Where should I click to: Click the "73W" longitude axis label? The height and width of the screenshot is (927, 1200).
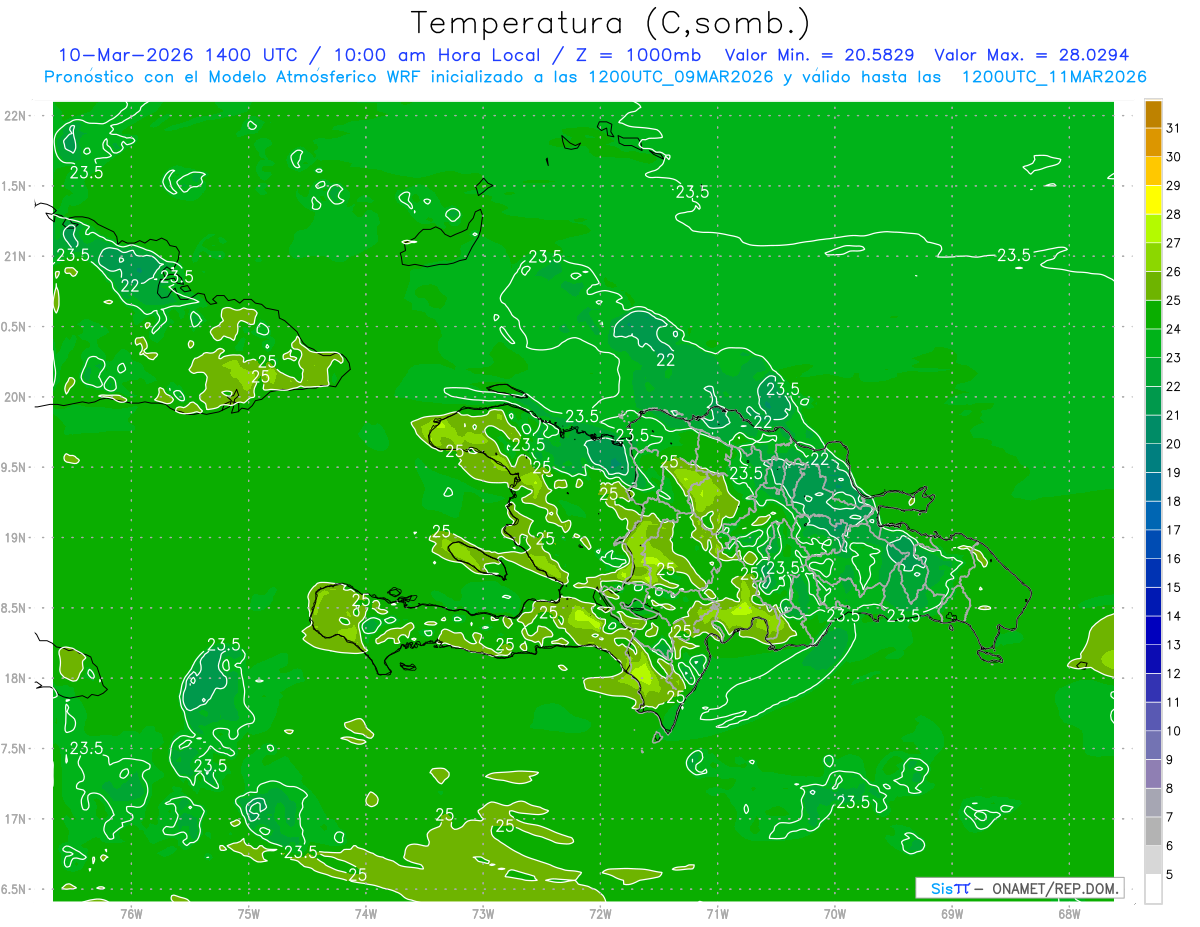(x=483, y=913)
